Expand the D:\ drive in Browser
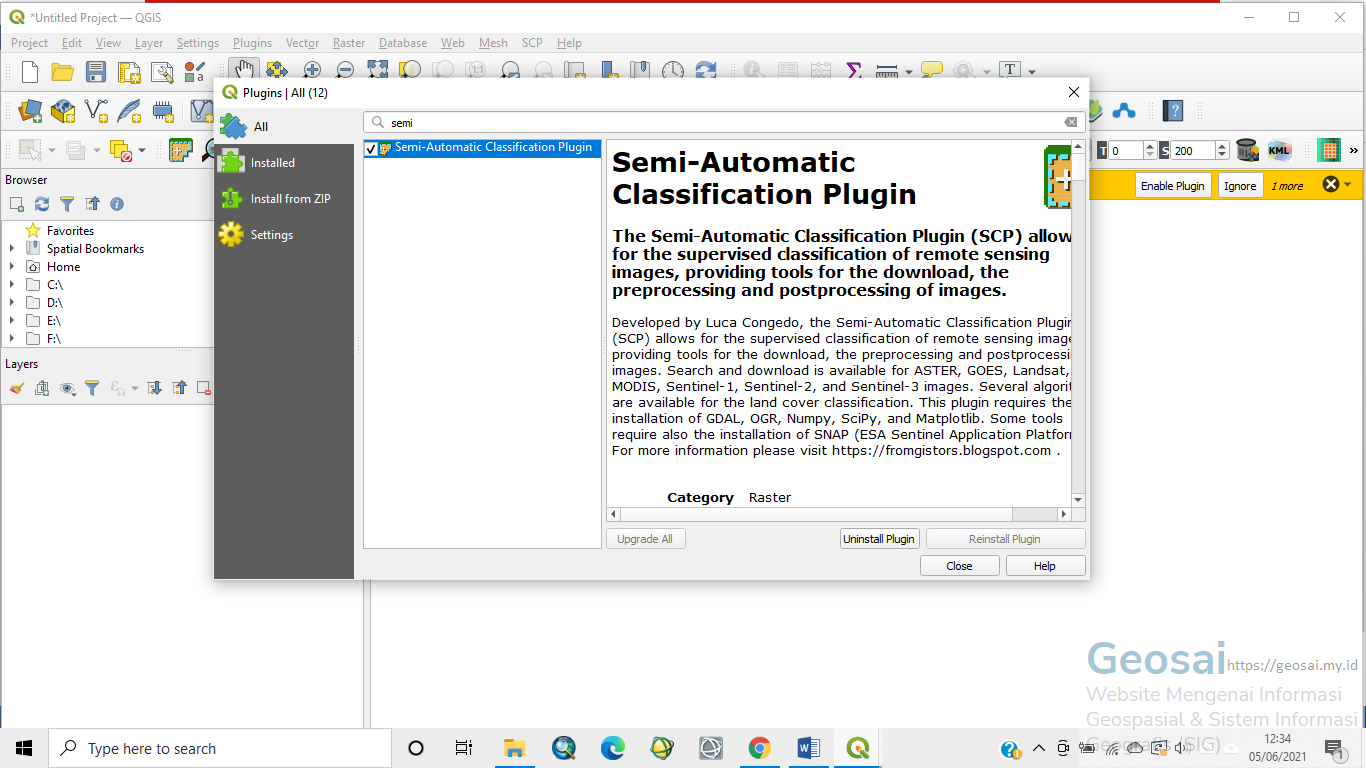 (12, 303)
